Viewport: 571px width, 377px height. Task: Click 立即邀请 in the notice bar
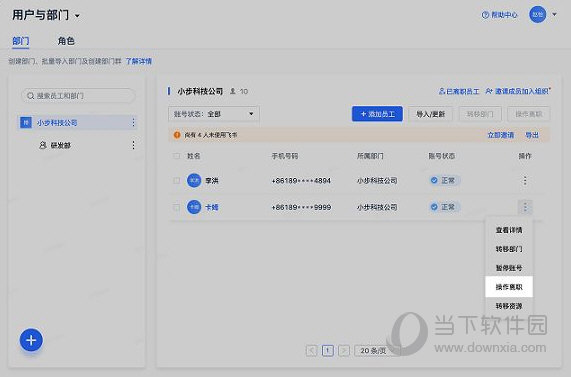(500, 135)
